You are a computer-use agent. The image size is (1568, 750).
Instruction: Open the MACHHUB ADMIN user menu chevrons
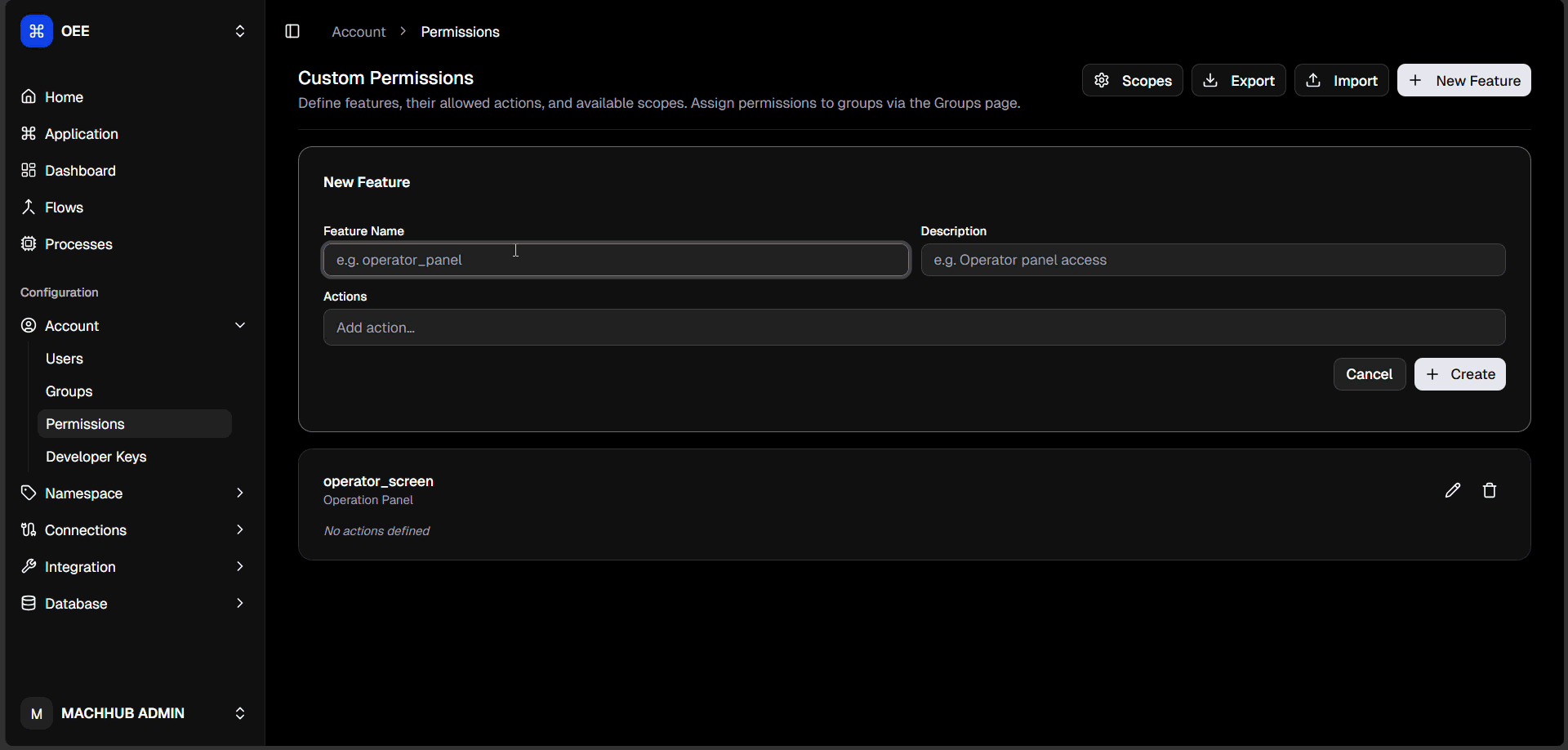[240, 713]
